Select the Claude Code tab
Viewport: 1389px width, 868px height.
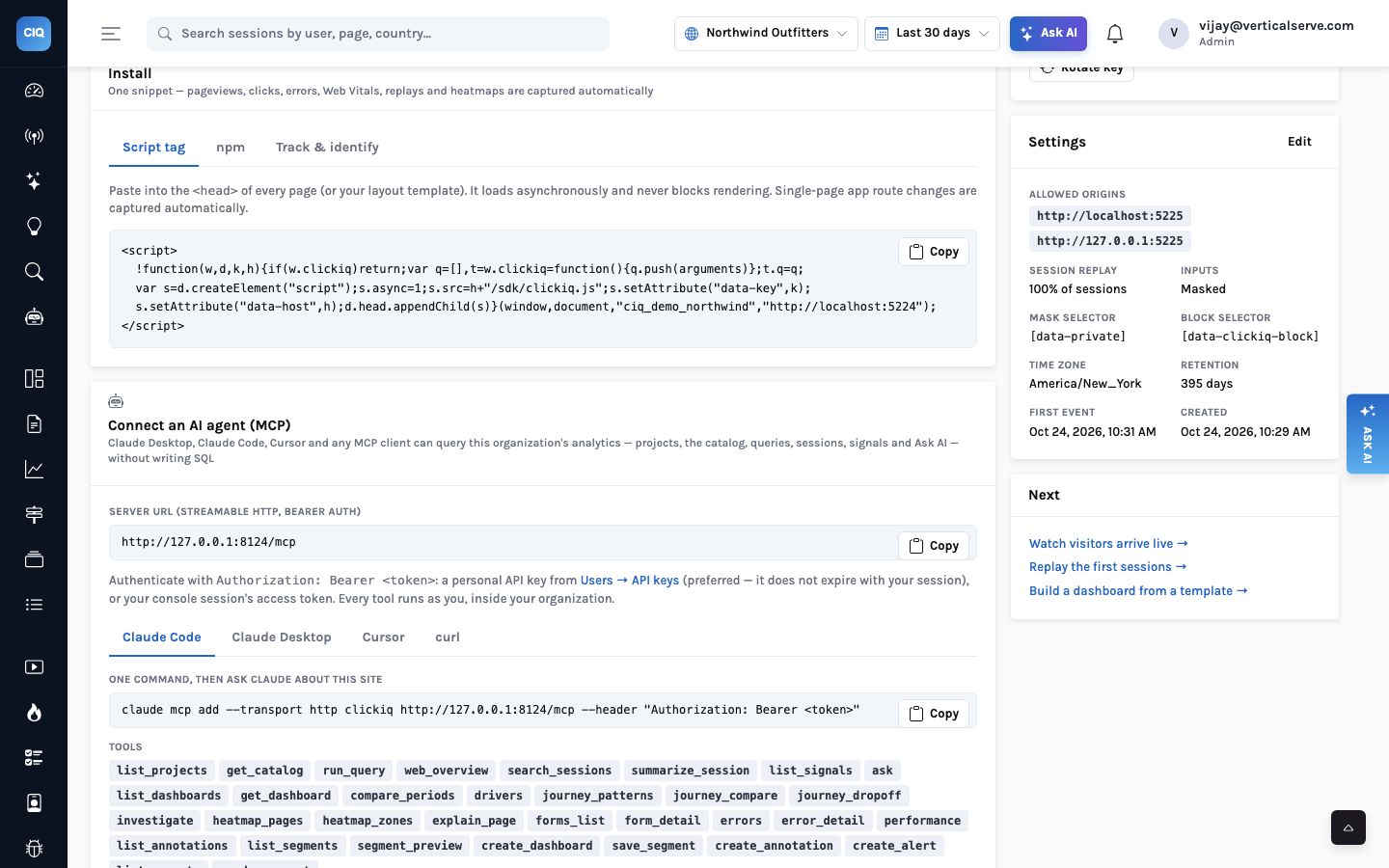(162, 637)
